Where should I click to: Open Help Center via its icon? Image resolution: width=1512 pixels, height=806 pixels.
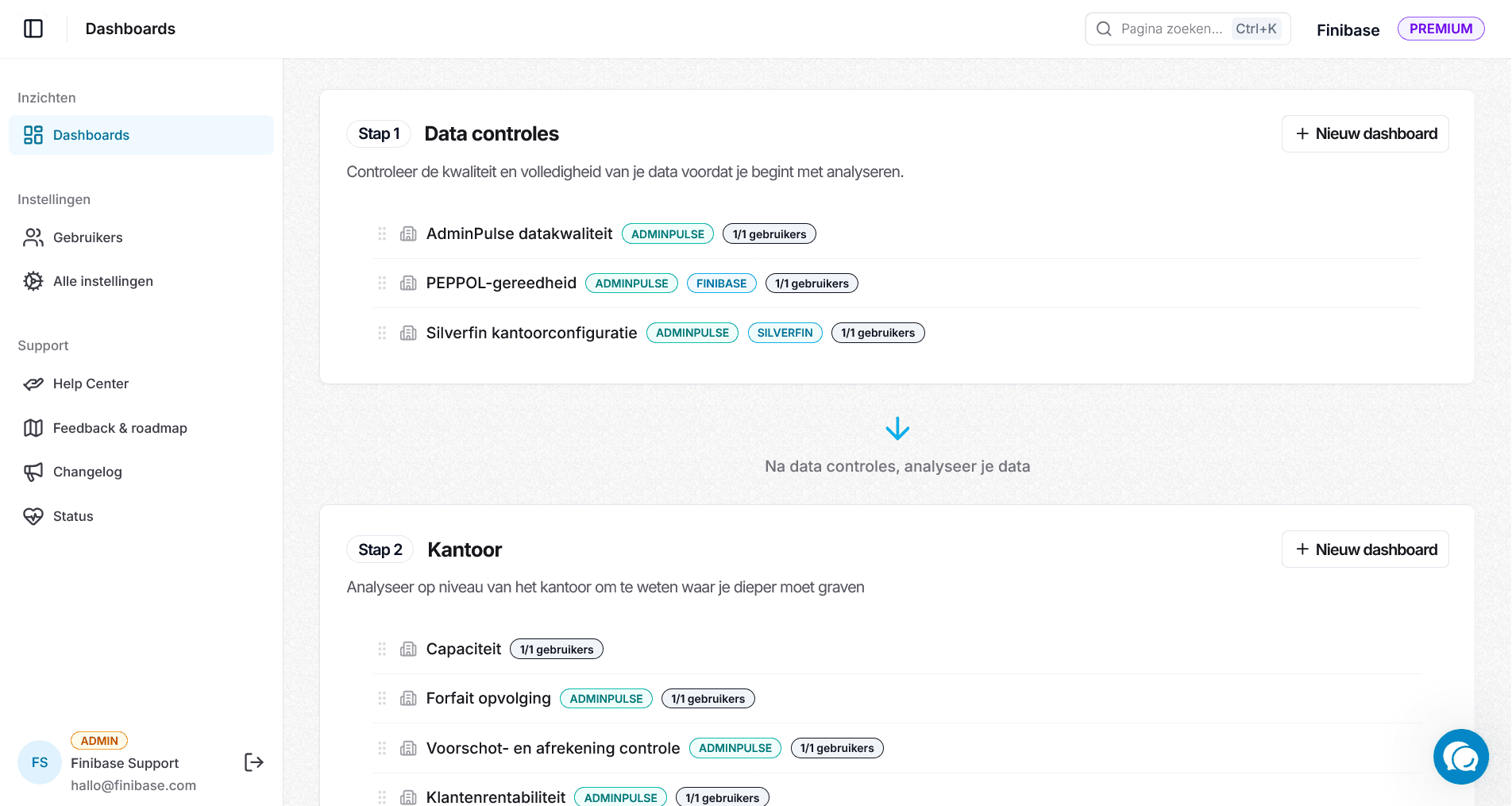coord(33,384)
